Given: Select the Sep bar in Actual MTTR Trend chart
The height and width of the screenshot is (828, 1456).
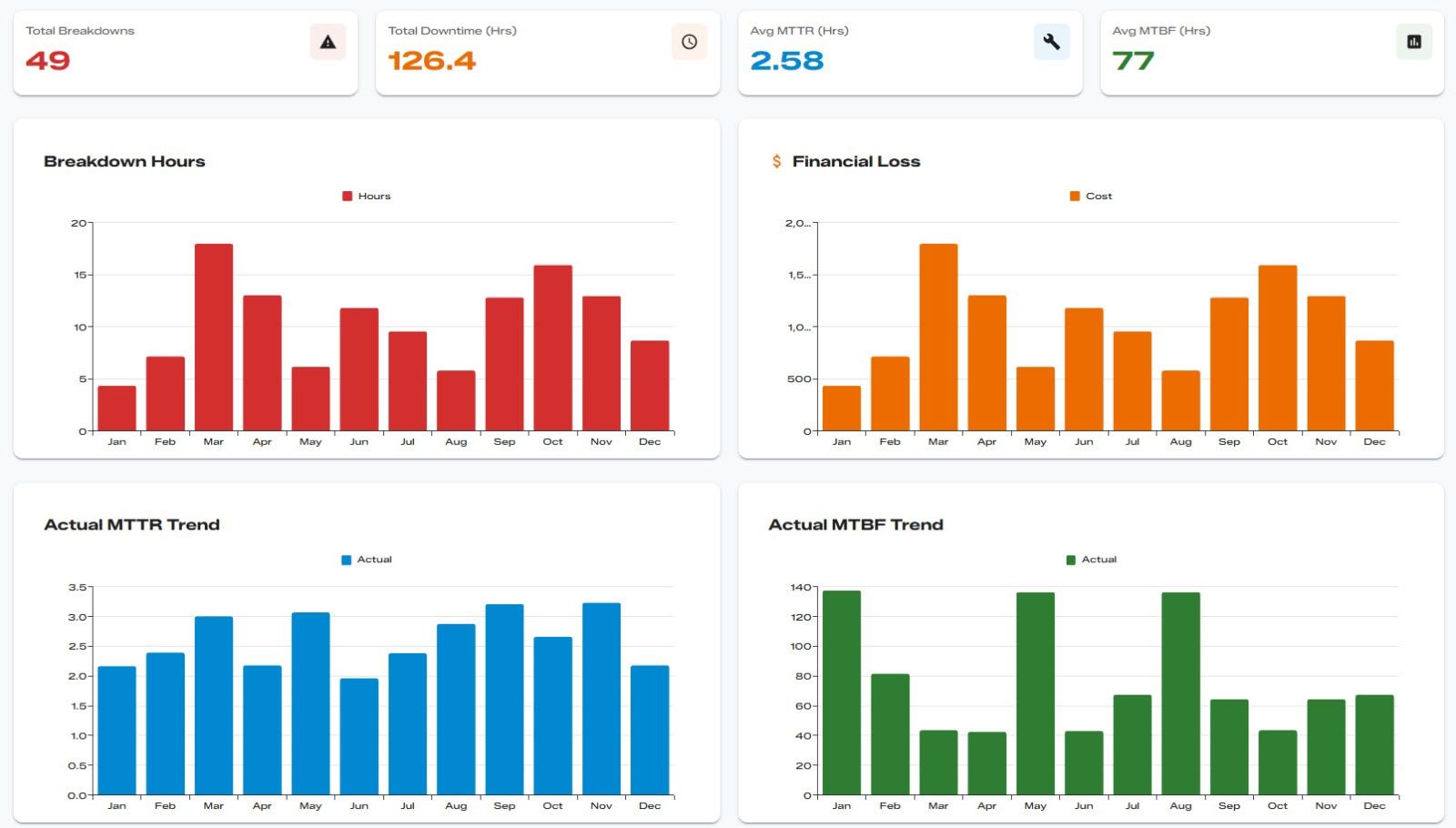Looking at the screenshot, I should pyautogui.click(x=504, y=700).
